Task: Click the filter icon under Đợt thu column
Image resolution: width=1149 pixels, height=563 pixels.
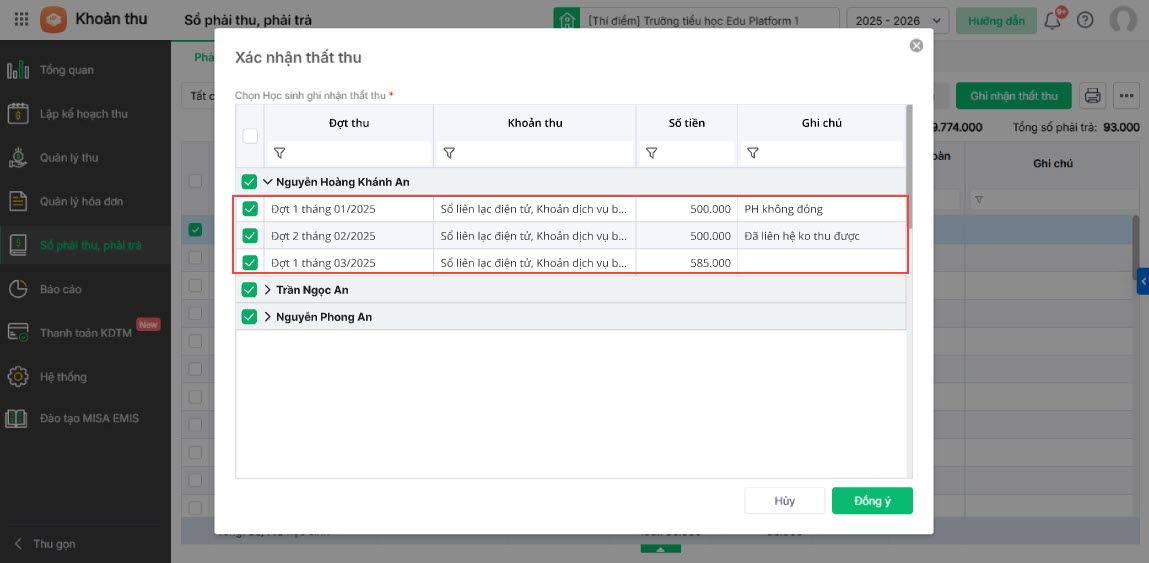Action: 279,153
